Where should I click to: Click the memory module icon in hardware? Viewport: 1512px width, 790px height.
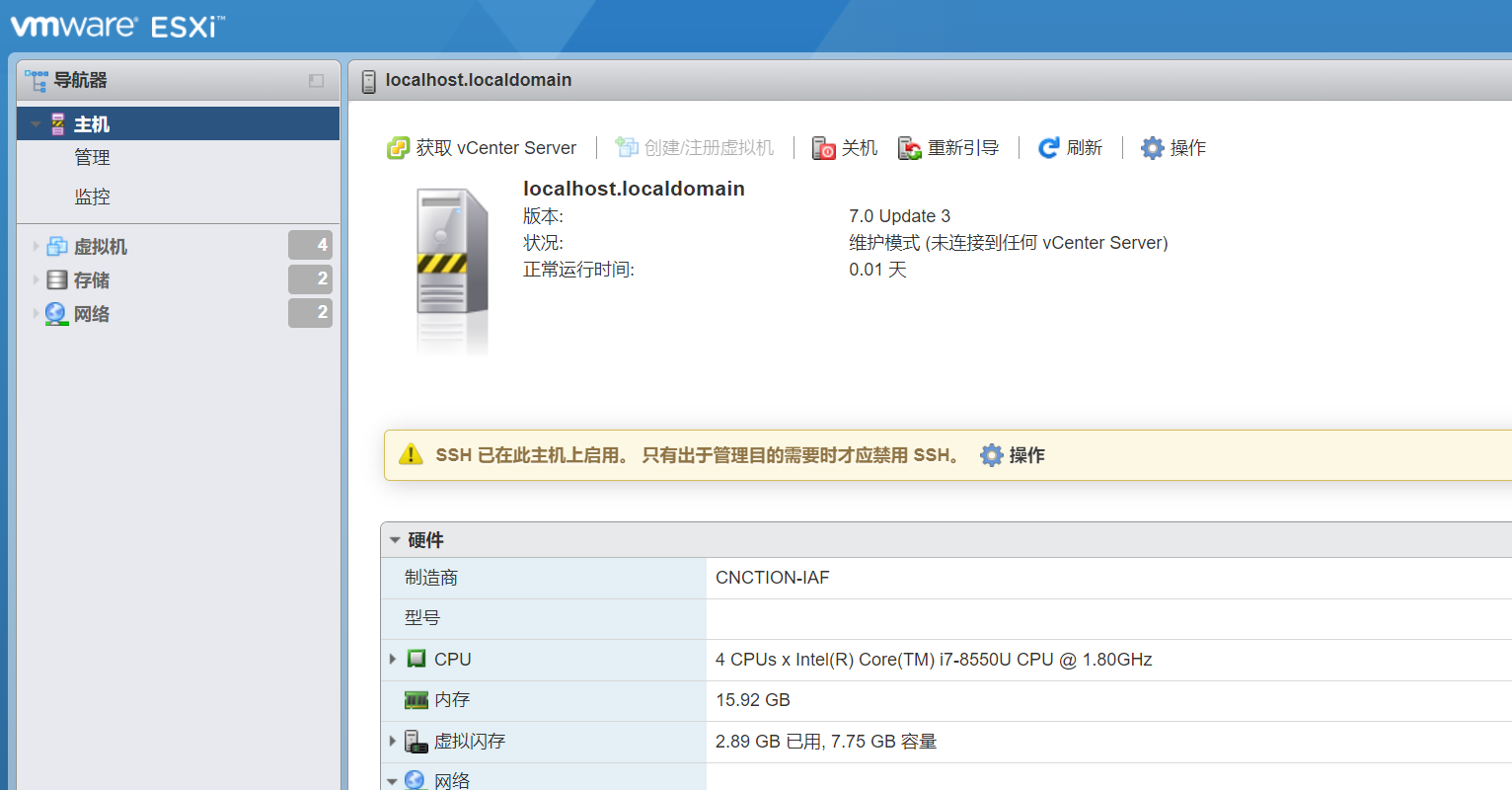pyautogui.click(x=416, y=700)
